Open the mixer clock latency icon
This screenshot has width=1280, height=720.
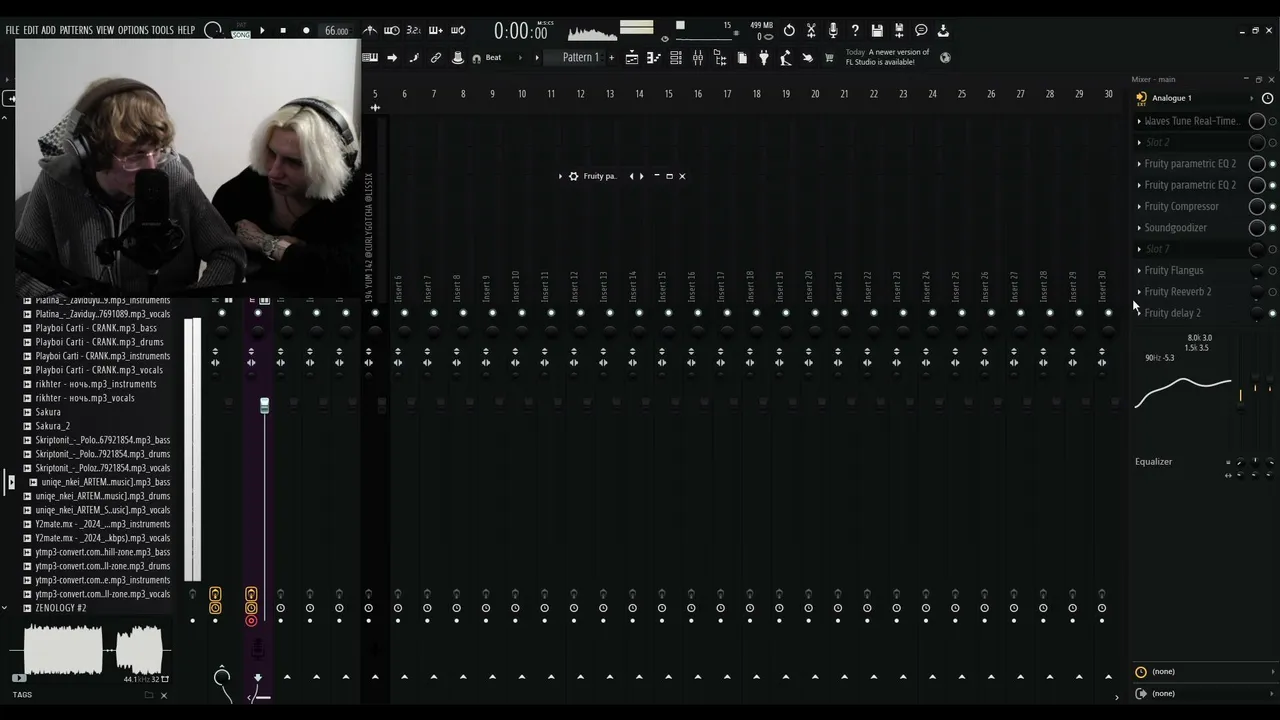pos(1268,98)
